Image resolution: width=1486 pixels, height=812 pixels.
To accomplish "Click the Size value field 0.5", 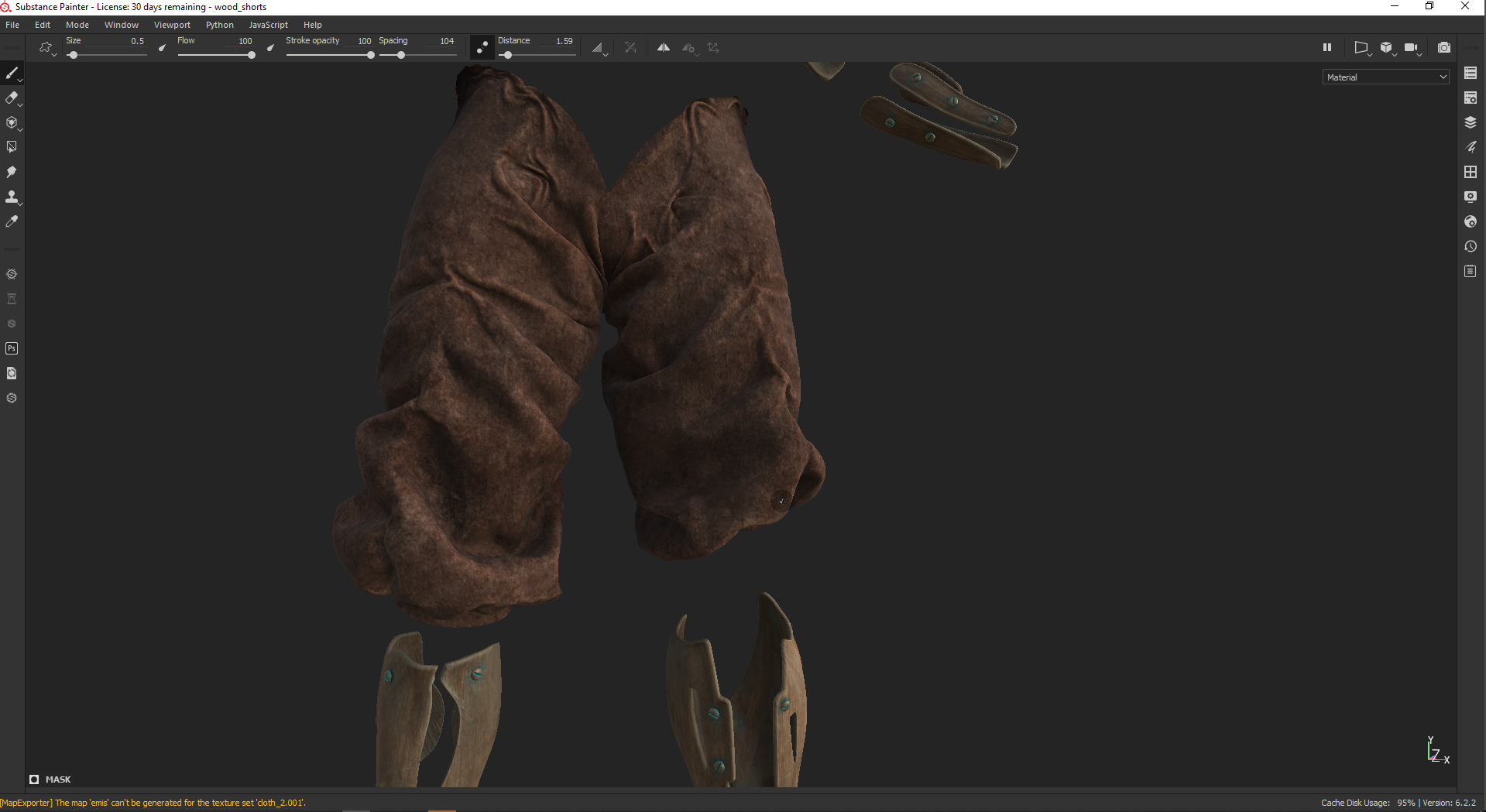I will coord(137,41).
